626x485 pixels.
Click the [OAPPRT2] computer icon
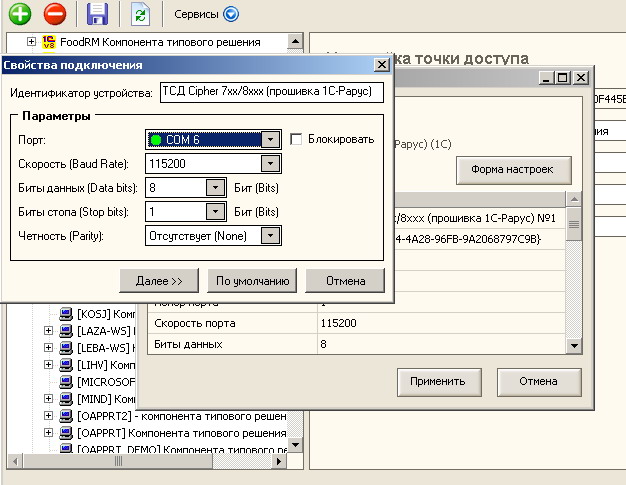click(x=66, y=415)
